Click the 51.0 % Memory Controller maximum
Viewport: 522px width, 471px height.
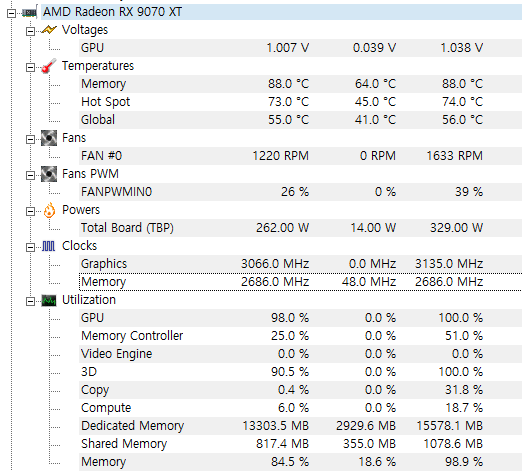click(464, 336)
